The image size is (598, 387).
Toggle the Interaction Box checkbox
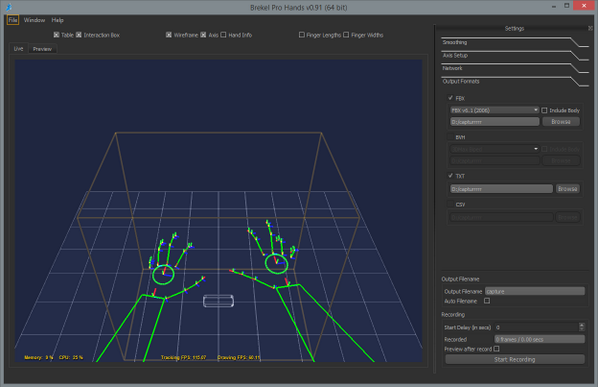click(79, 35)
